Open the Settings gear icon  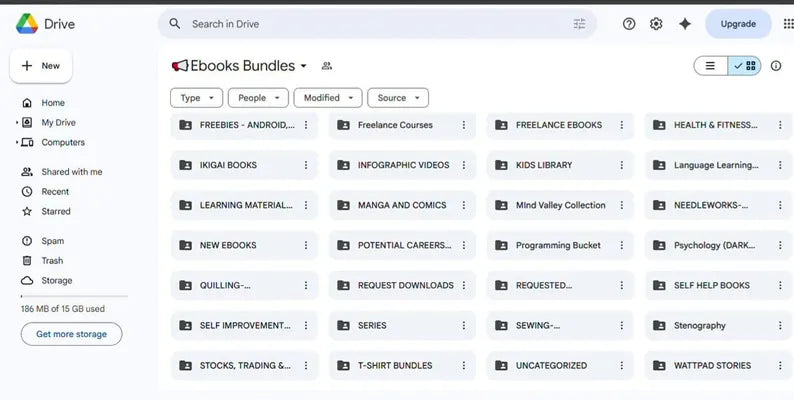[x=656, y=24]
